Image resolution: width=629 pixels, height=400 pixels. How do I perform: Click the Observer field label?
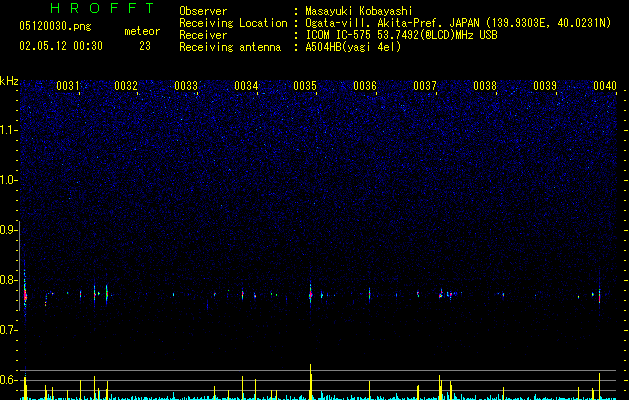pos(203,11)
